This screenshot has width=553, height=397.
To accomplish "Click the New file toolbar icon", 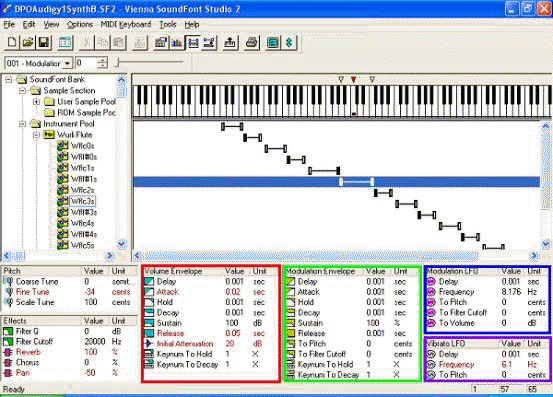I will coord(12,43).
